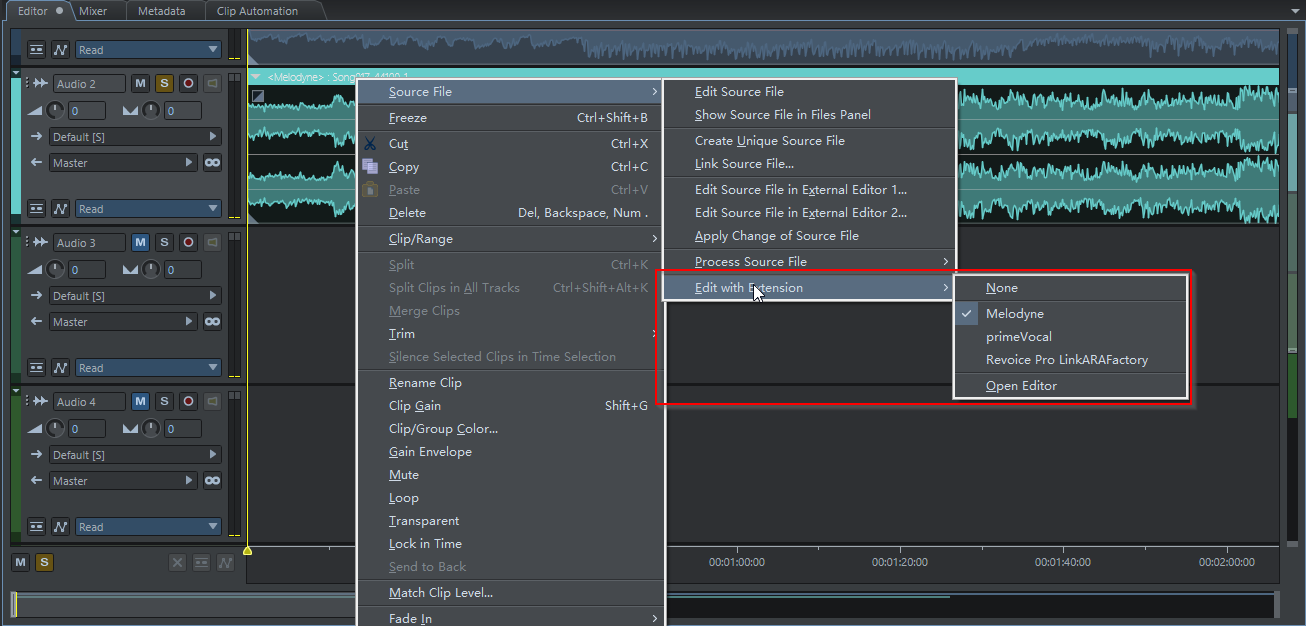Click the input monitor speaker icon on Audio 3
This screenshot has width=1306, height=626.
point(212,243)
